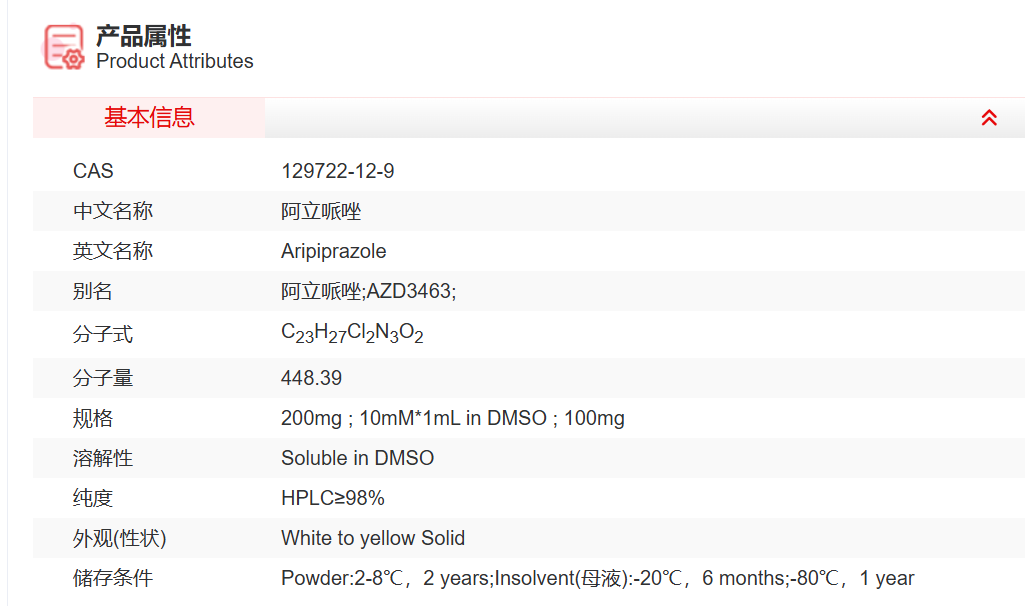Collapse the 基本信息 section using the red chevron
Viewport: 1025px width, 606px height.
[989, 118]
